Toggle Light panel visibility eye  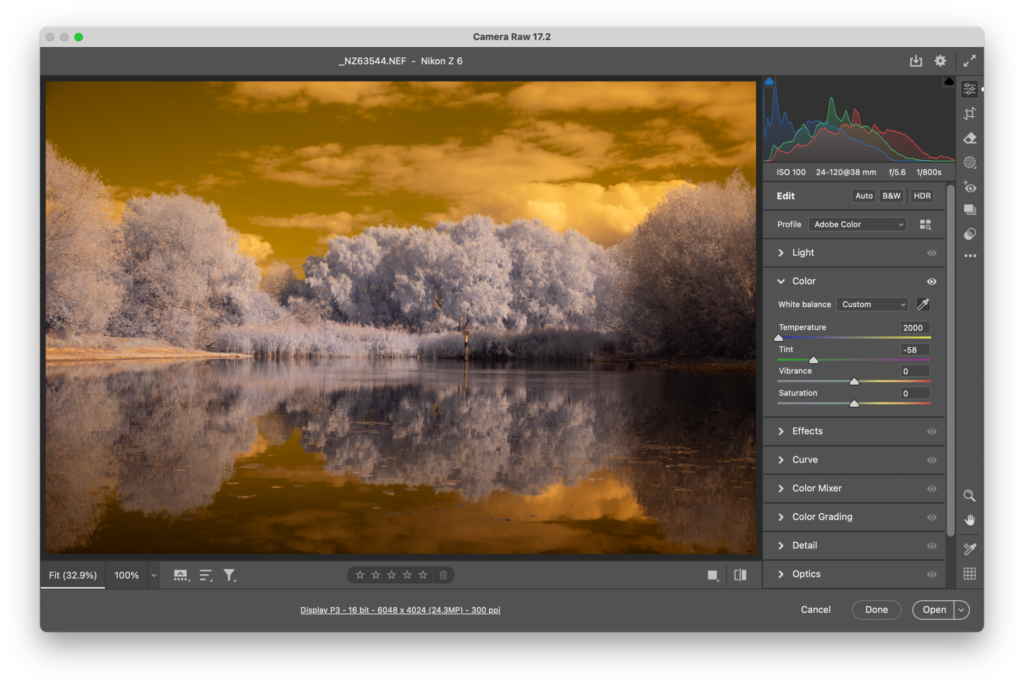pos(931,253)
